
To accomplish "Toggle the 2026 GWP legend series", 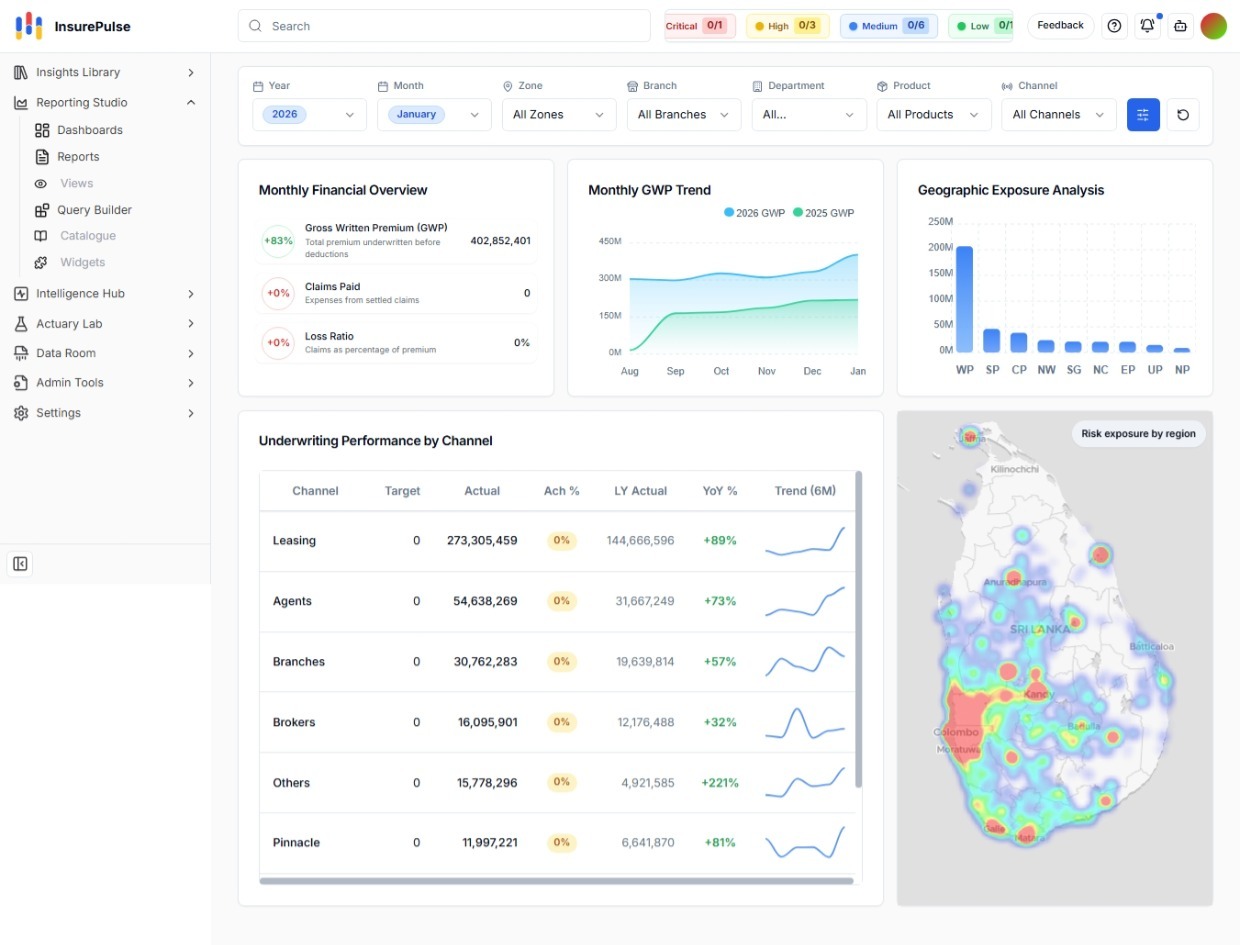I will [755, 213].
